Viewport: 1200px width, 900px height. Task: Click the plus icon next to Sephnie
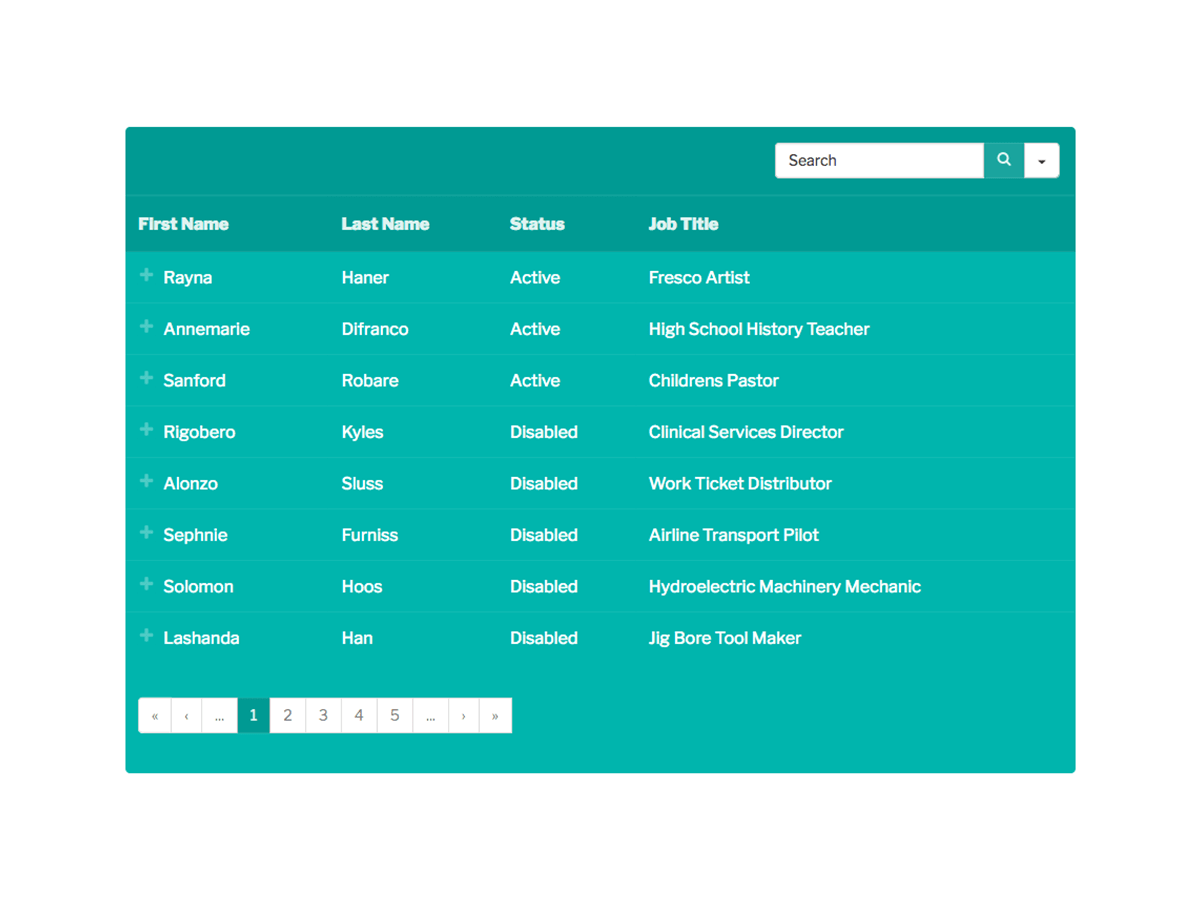pyautogui.click(x=146, y=533)
